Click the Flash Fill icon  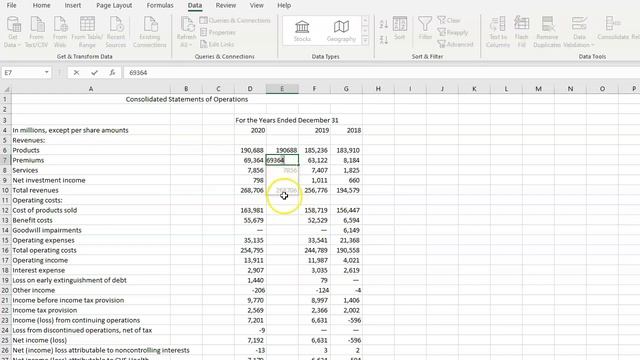pos(521,32)
